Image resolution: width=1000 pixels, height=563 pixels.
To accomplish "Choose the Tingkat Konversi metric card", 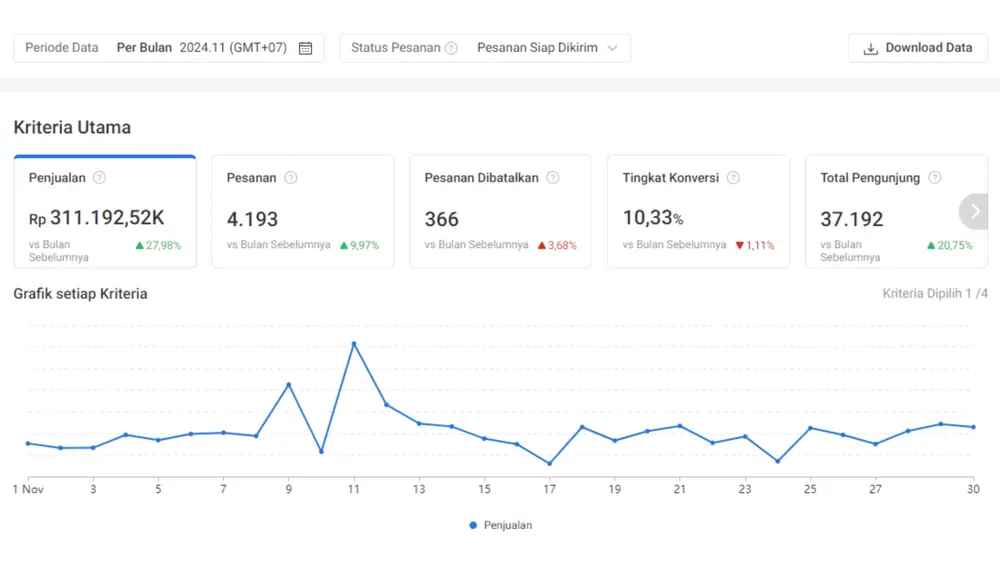I will (x=698, y=212).
